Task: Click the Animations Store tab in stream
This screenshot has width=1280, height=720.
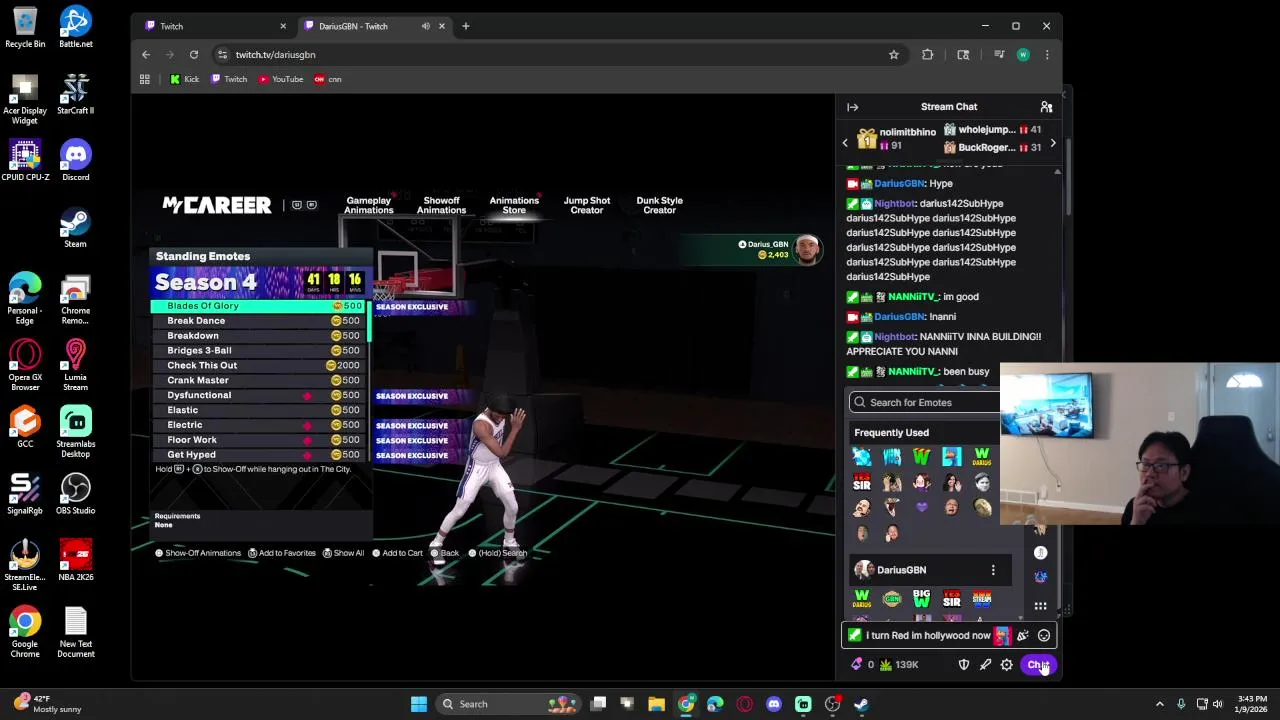Action: (x=514, y=205)
